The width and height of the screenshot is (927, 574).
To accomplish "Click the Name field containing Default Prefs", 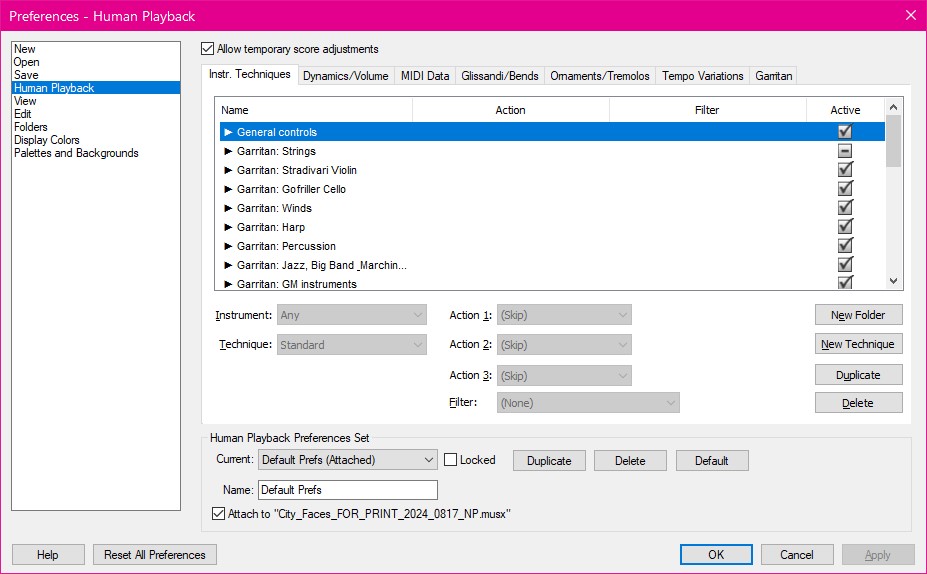I will click(347, 490).
